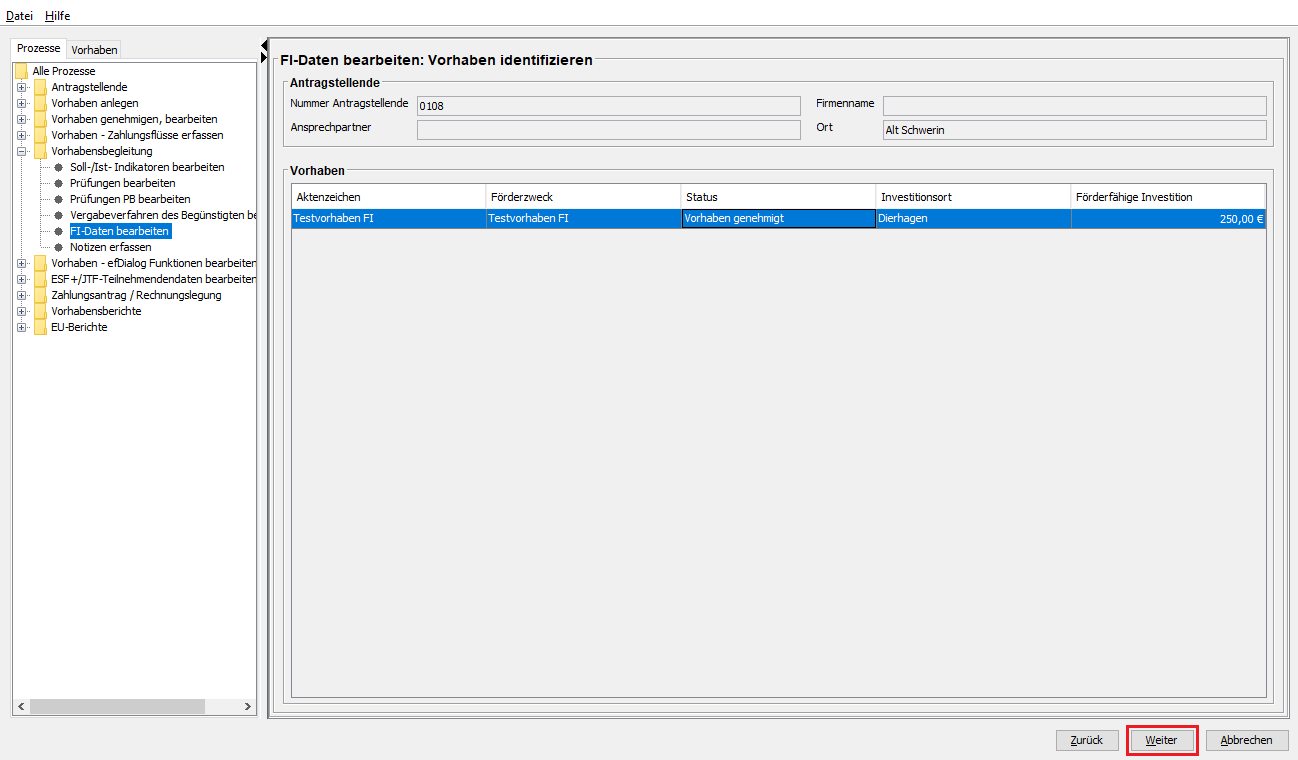Click bullet icon beside FI-Daten bearbeiten
The height and width of the screenshot is (760, 1298).
59,231
